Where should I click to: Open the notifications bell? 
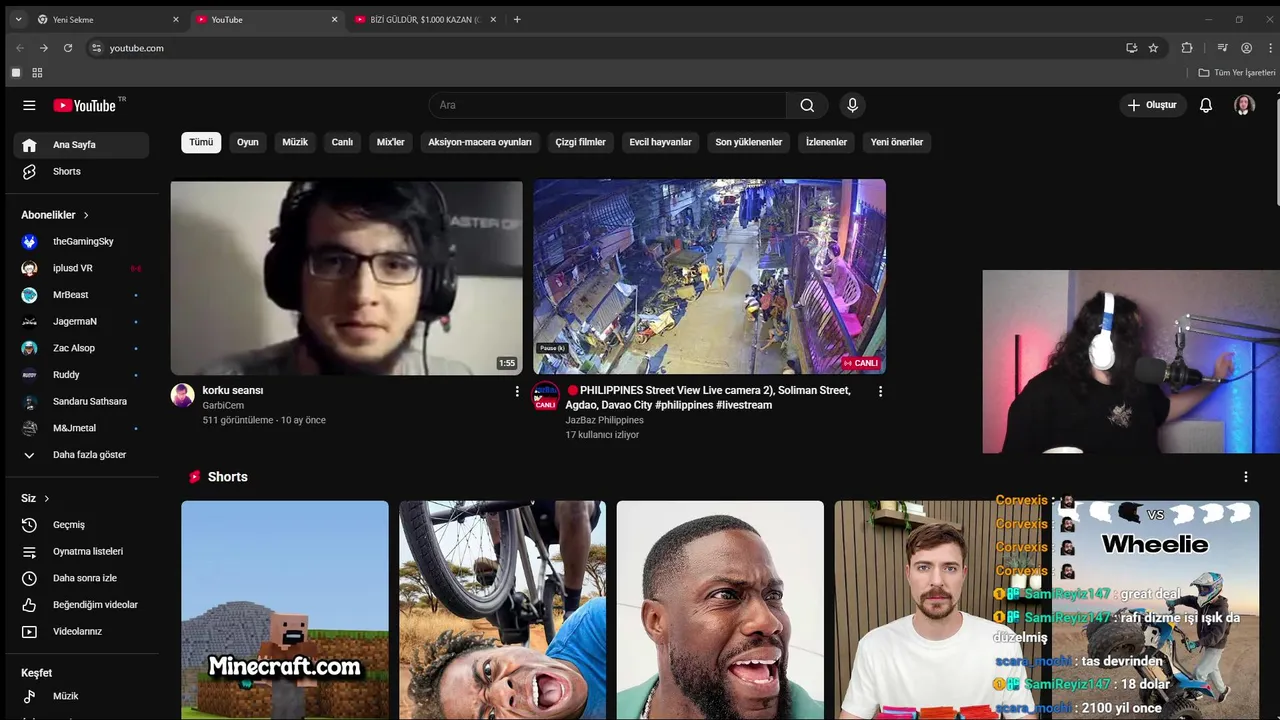(x=1206, y=105)
